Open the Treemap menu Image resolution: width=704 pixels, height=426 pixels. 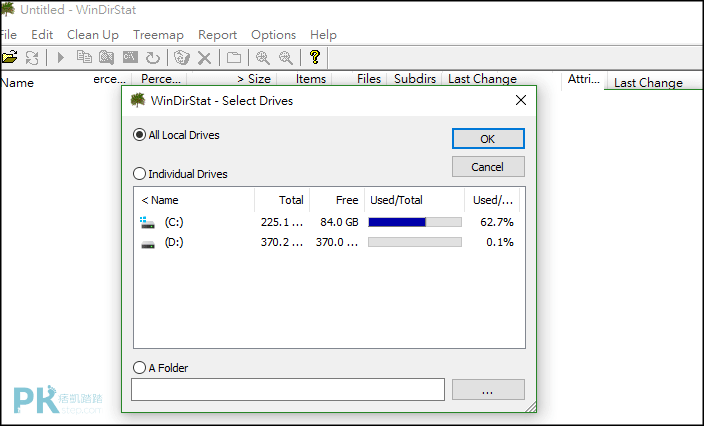[x=158, y=35]
